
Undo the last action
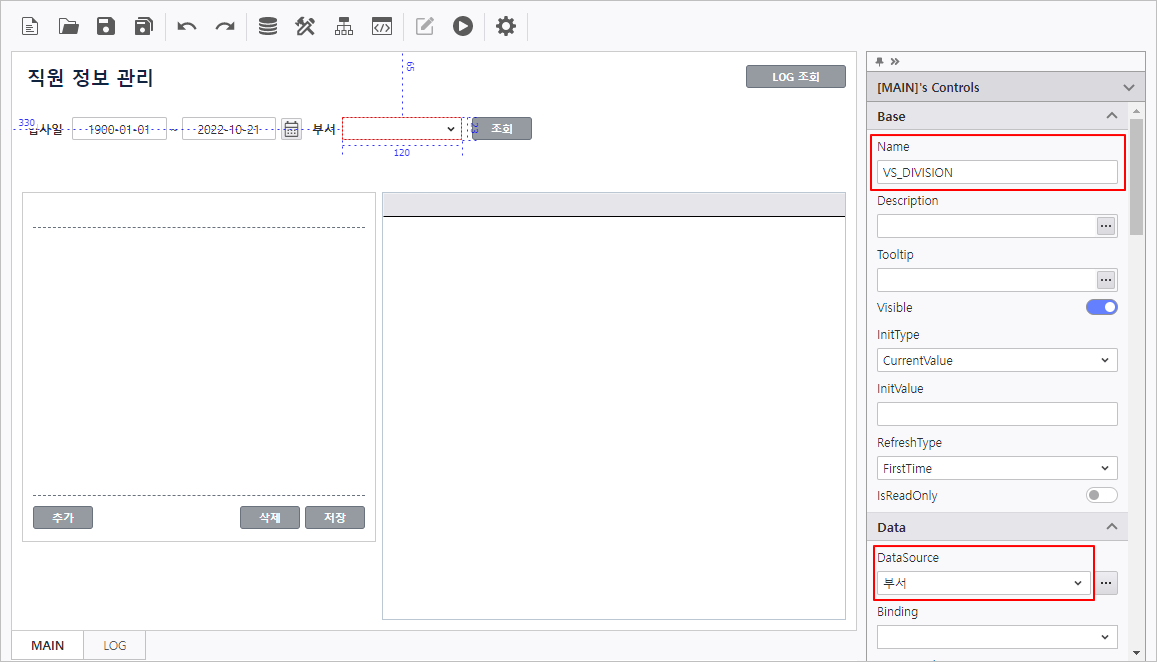point(187,27)
